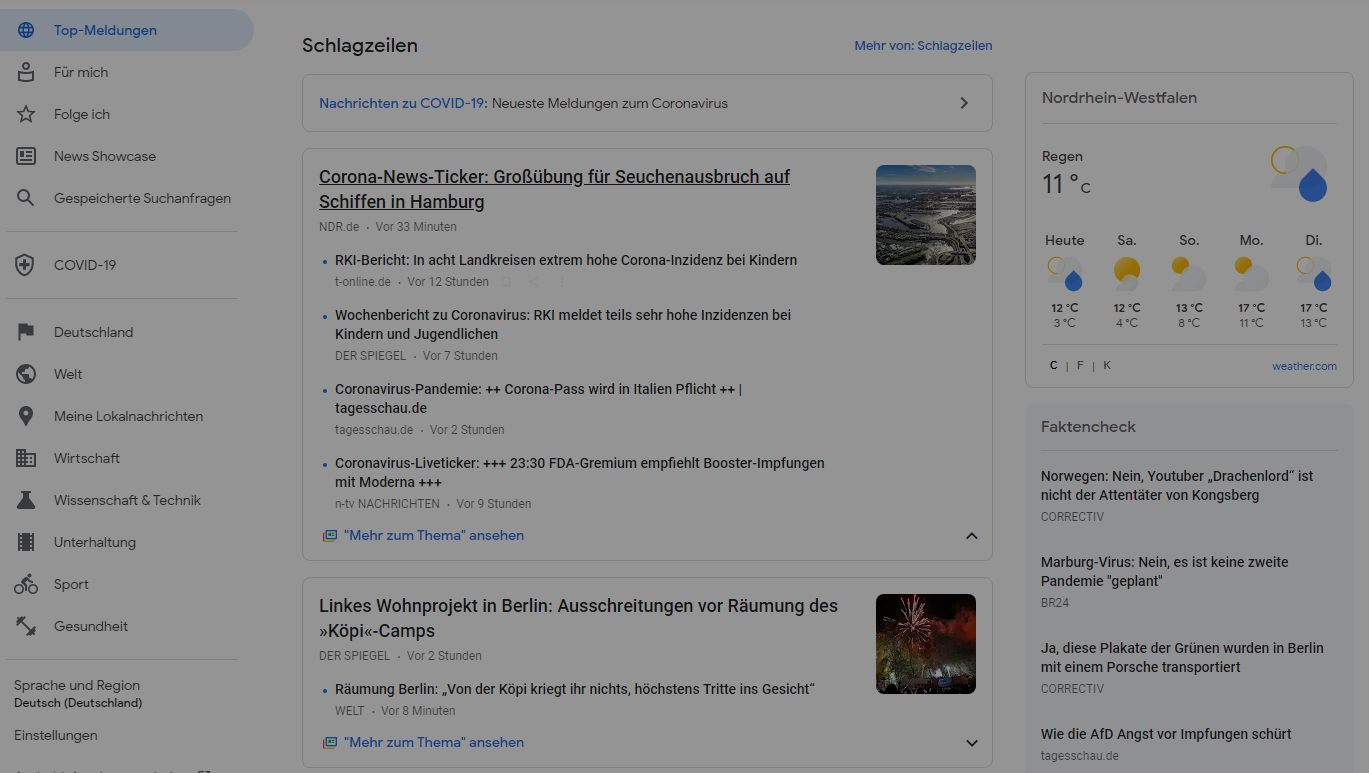Select Tuesday (Di.) forecast rain icon
Image resolution: width=1369 pixels, height=773 pixels.
(x=1314, y=273)
